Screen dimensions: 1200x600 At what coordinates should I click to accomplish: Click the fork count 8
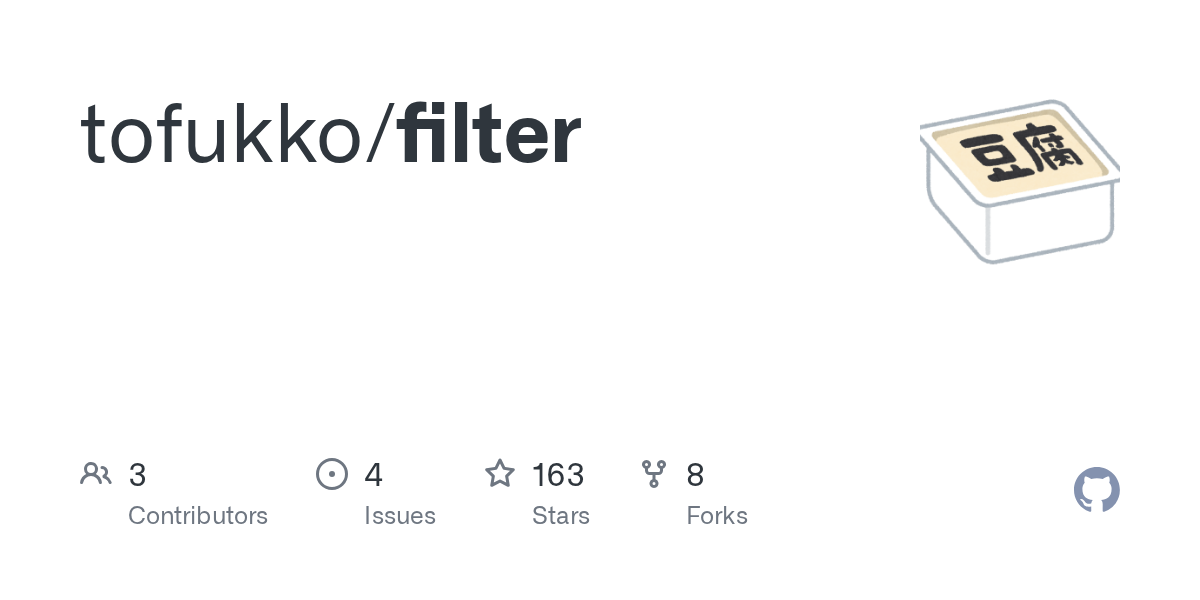click(695, 475)
